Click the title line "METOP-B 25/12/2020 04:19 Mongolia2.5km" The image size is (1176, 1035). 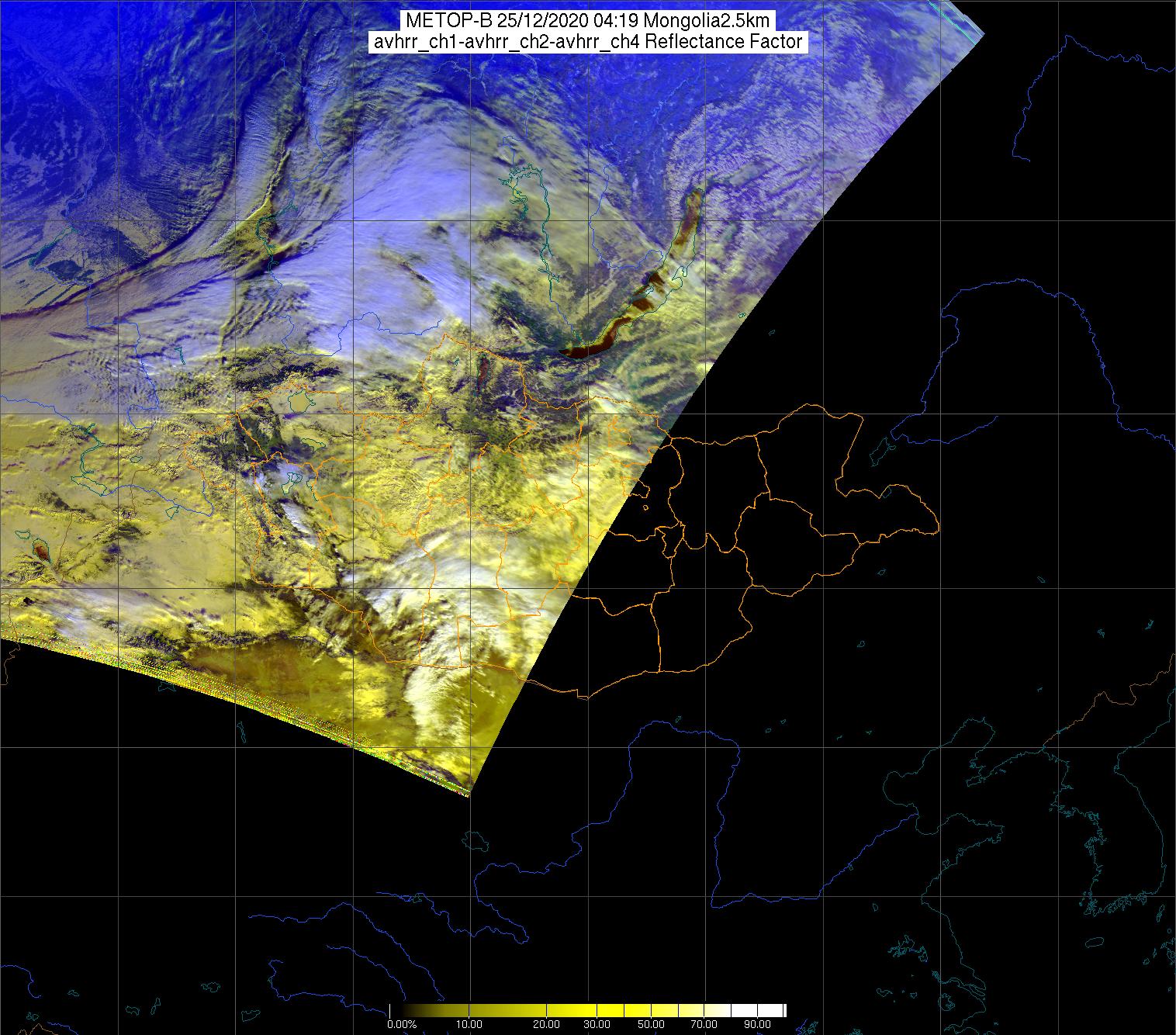(588, 21)
